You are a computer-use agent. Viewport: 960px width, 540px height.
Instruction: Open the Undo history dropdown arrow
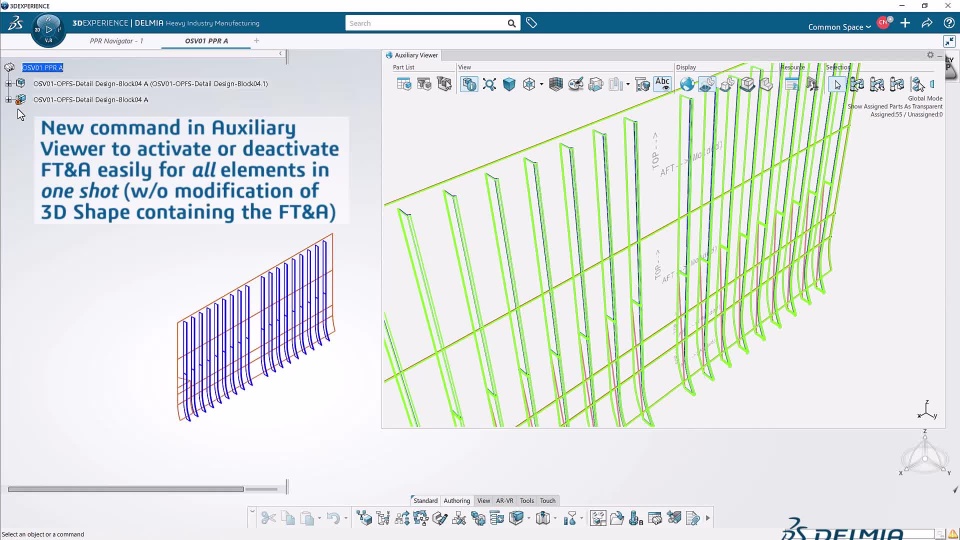pos(346,519)
